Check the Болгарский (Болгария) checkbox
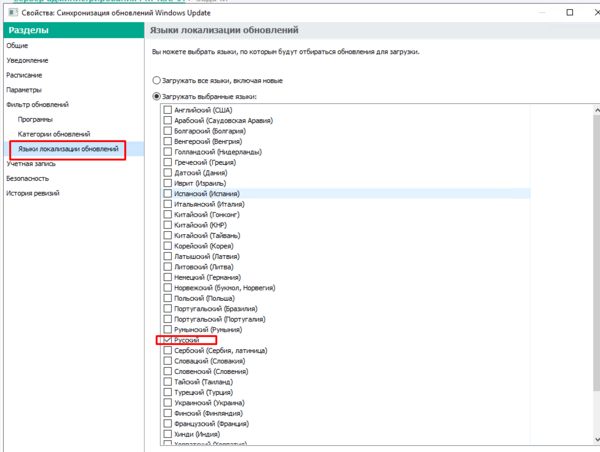Image resolution: width=600 pixels, height=452 pixels. point(168,131)
